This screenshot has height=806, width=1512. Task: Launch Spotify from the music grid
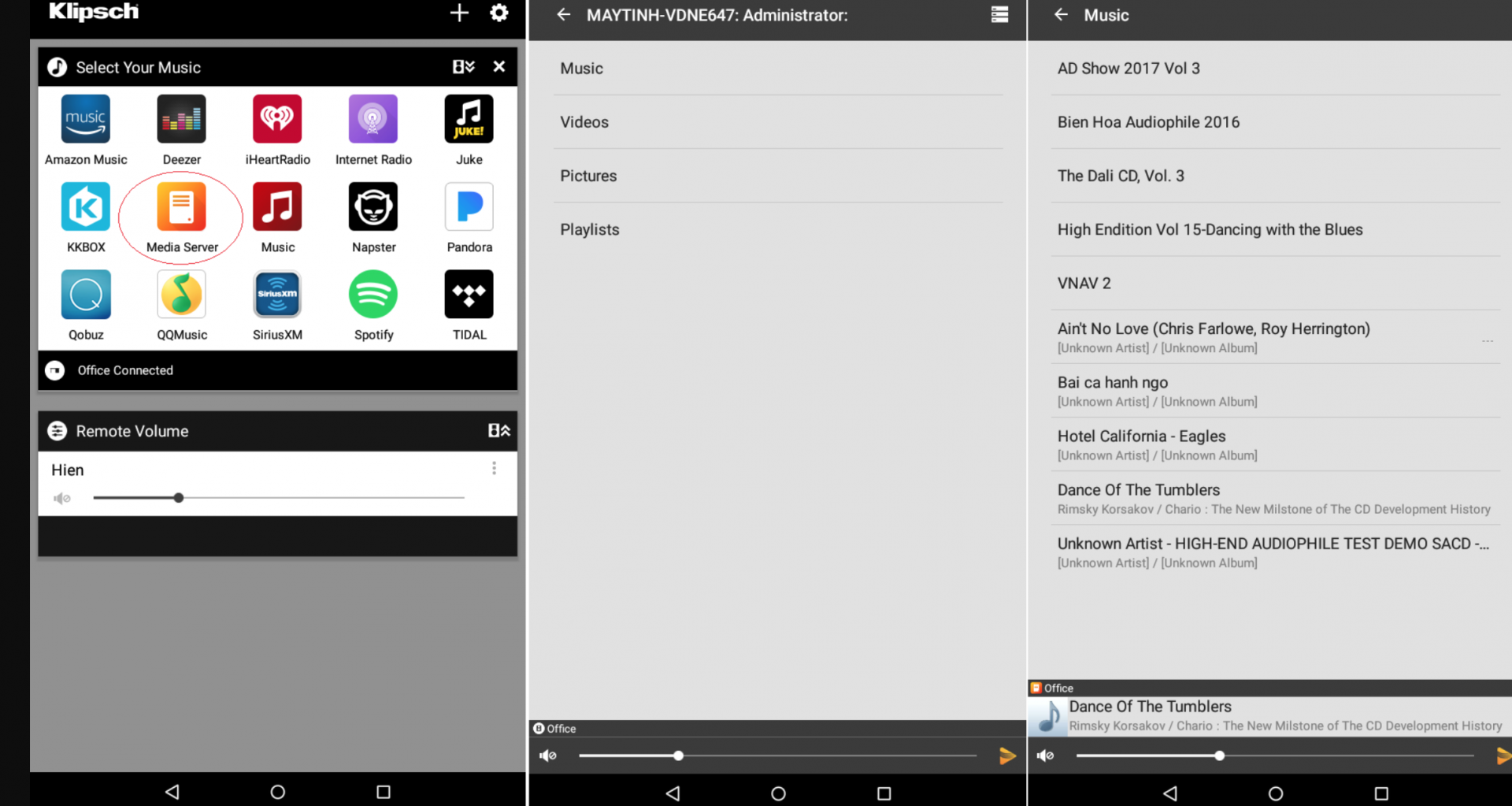[373, 295]
